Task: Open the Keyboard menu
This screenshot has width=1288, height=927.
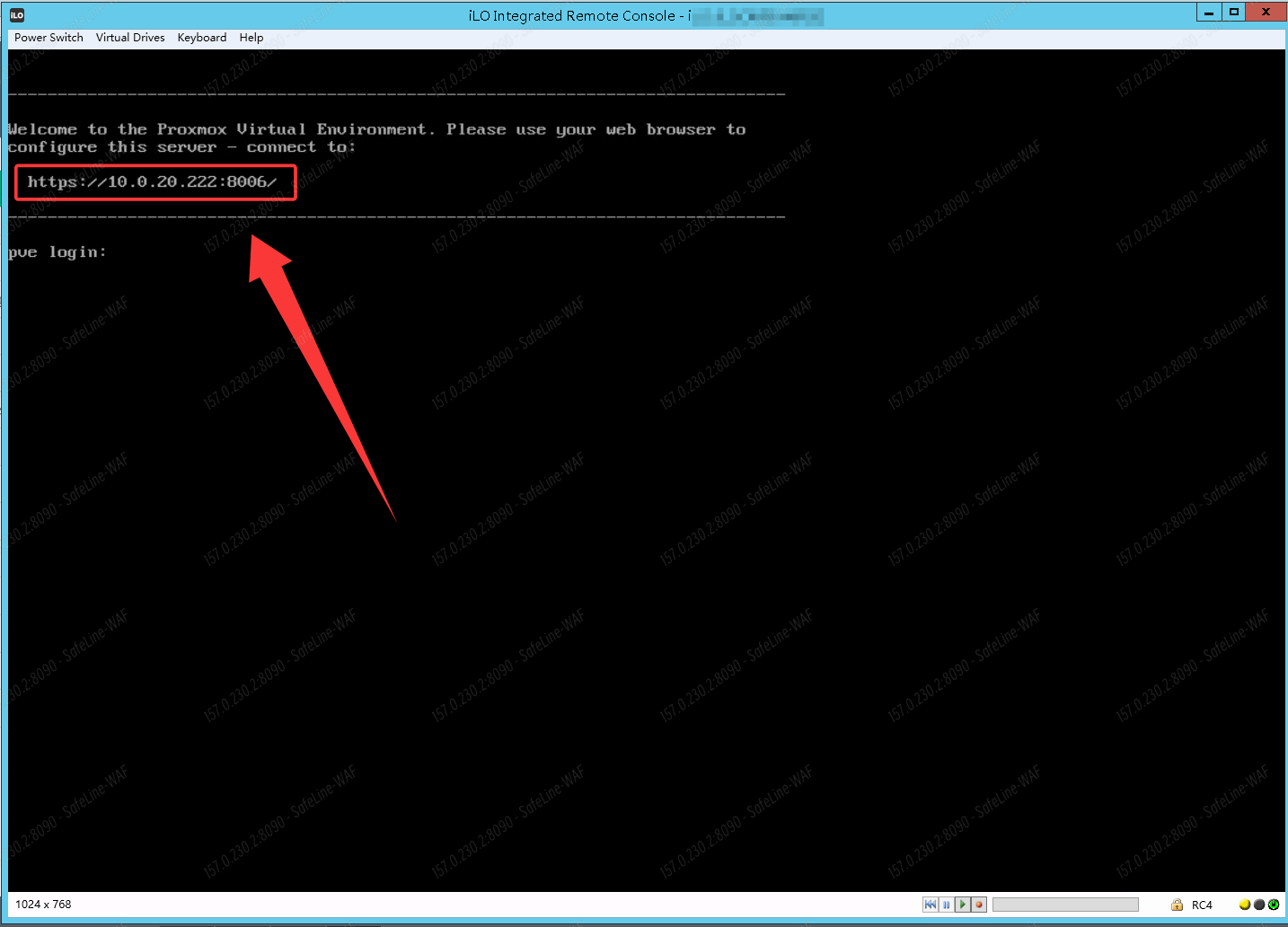Action: click(x=202, y=38)
